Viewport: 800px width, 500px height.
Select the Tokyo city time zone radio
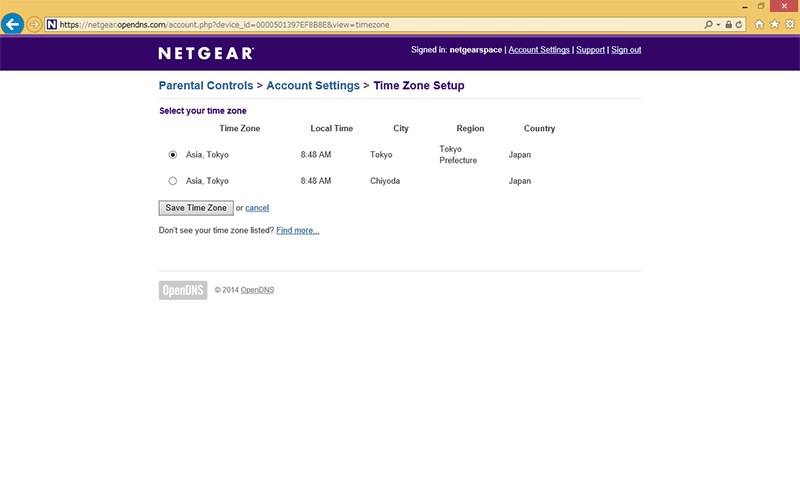pyautogui.click(x=173, y=155)
